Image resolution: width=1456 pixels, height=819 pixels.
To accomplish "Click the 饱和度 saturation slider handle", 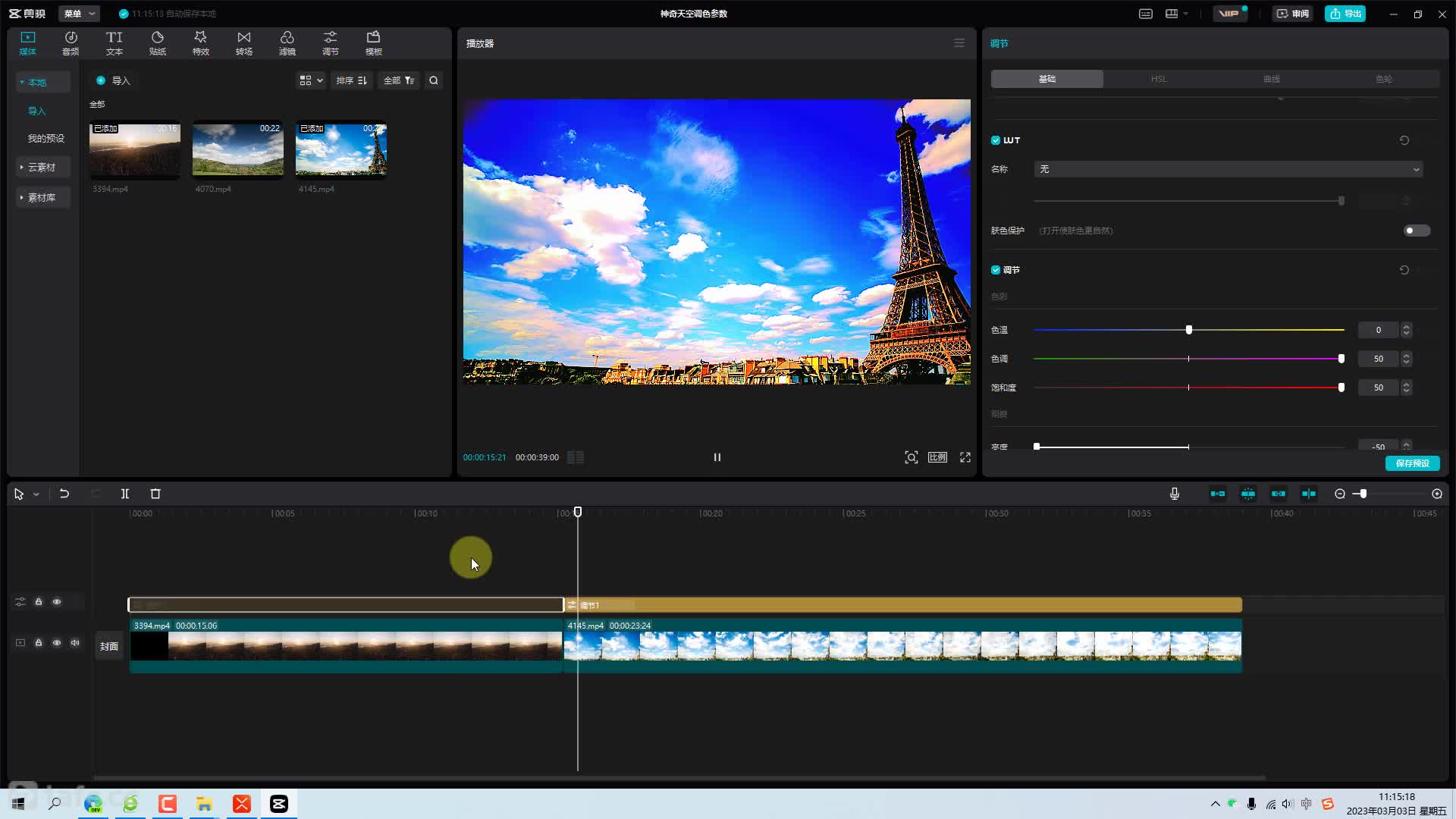I will tap(1341, 388).
